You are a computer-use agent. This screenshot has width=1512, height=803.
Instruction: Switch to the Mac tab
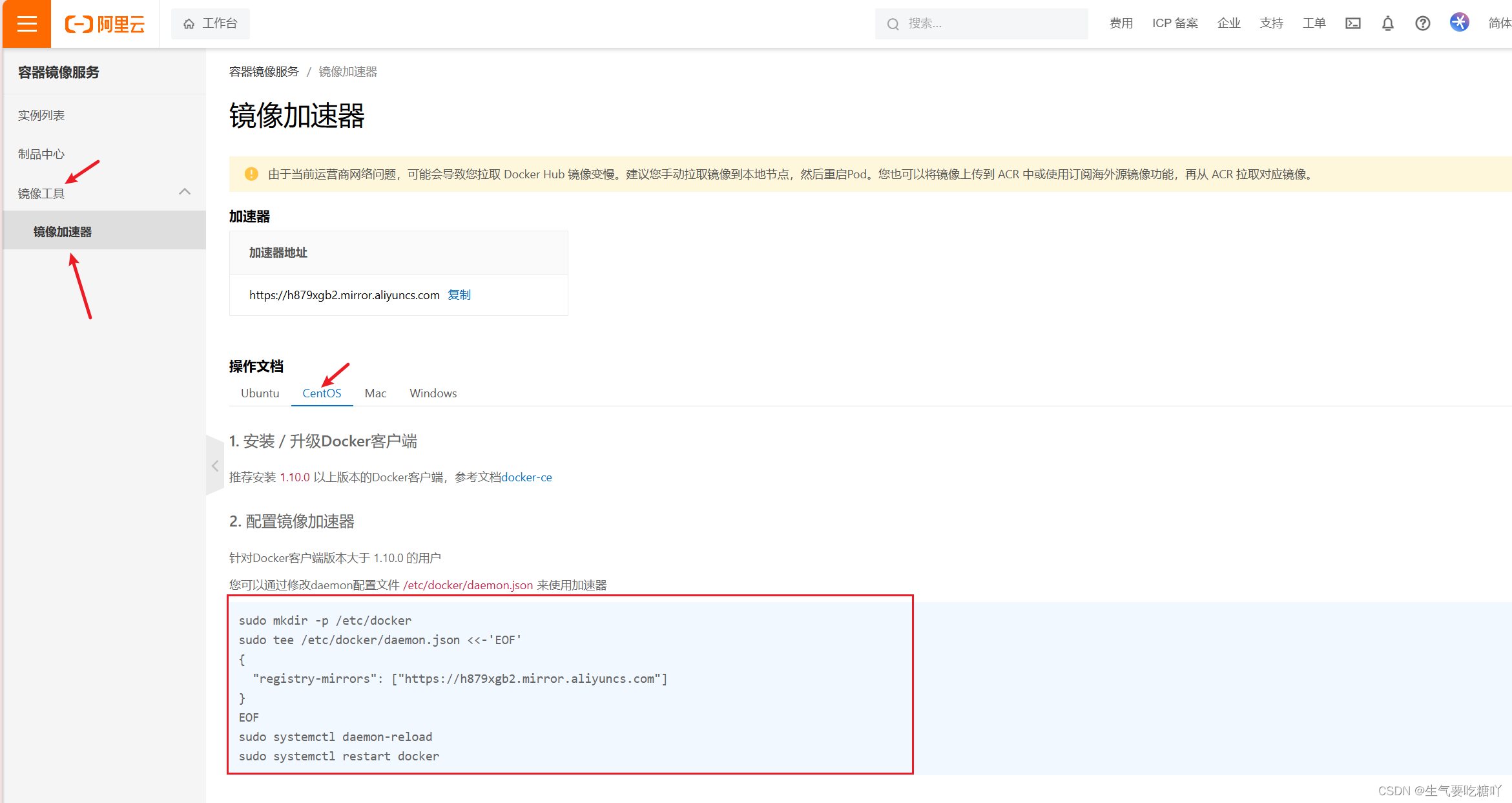(375, 393)
